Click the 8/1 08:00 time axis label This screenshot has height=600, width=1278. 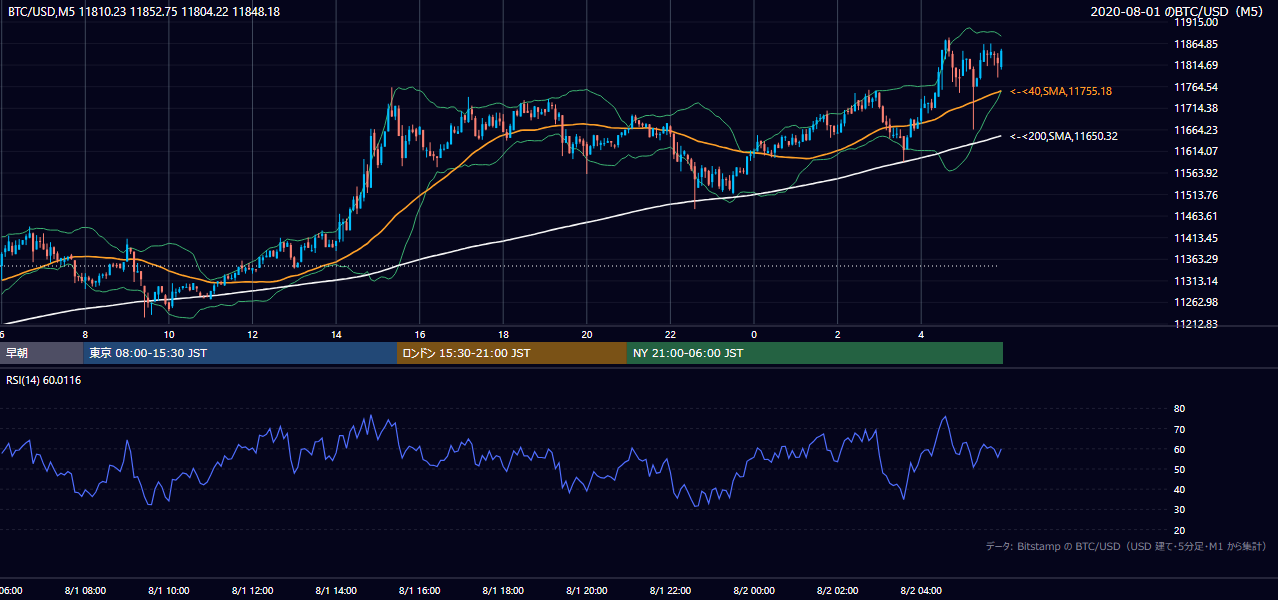[85, 591]
